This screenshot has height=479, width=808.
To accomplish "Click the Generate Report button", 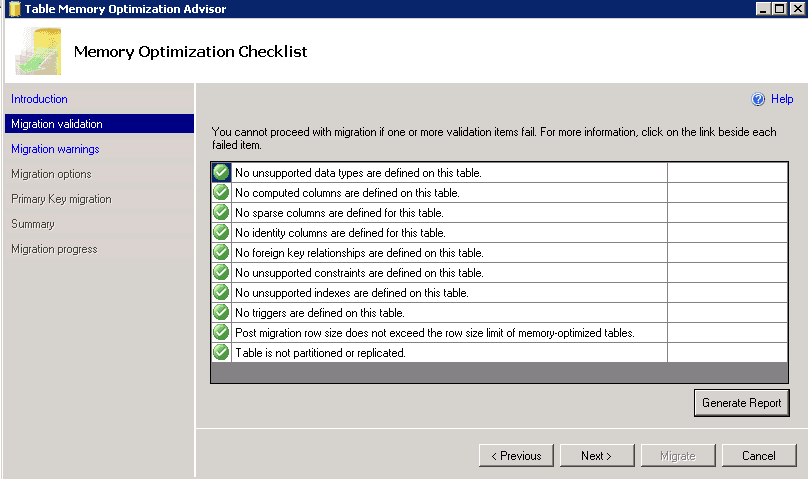I will (x=742, y=403).
